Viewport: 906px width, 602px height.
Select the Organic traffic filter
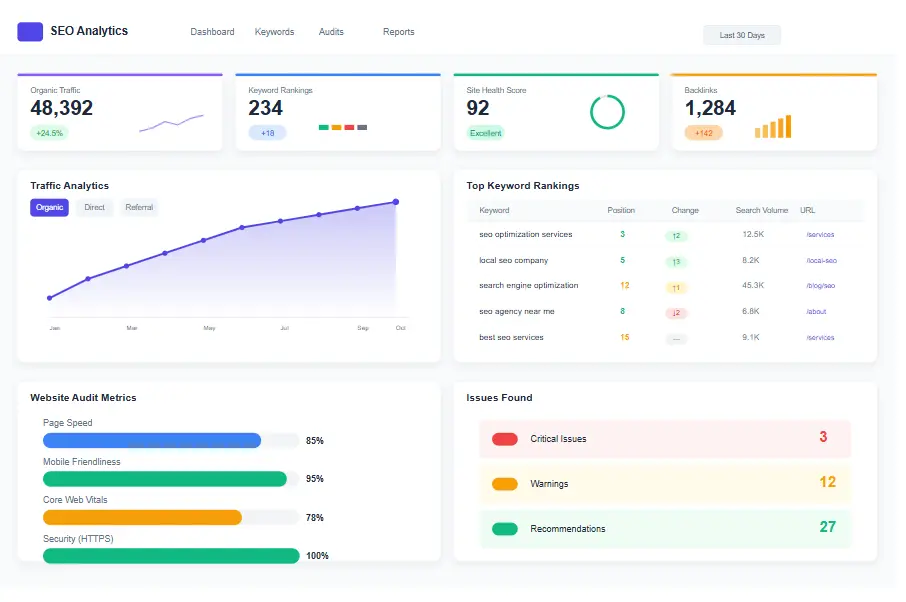[49, 207]
